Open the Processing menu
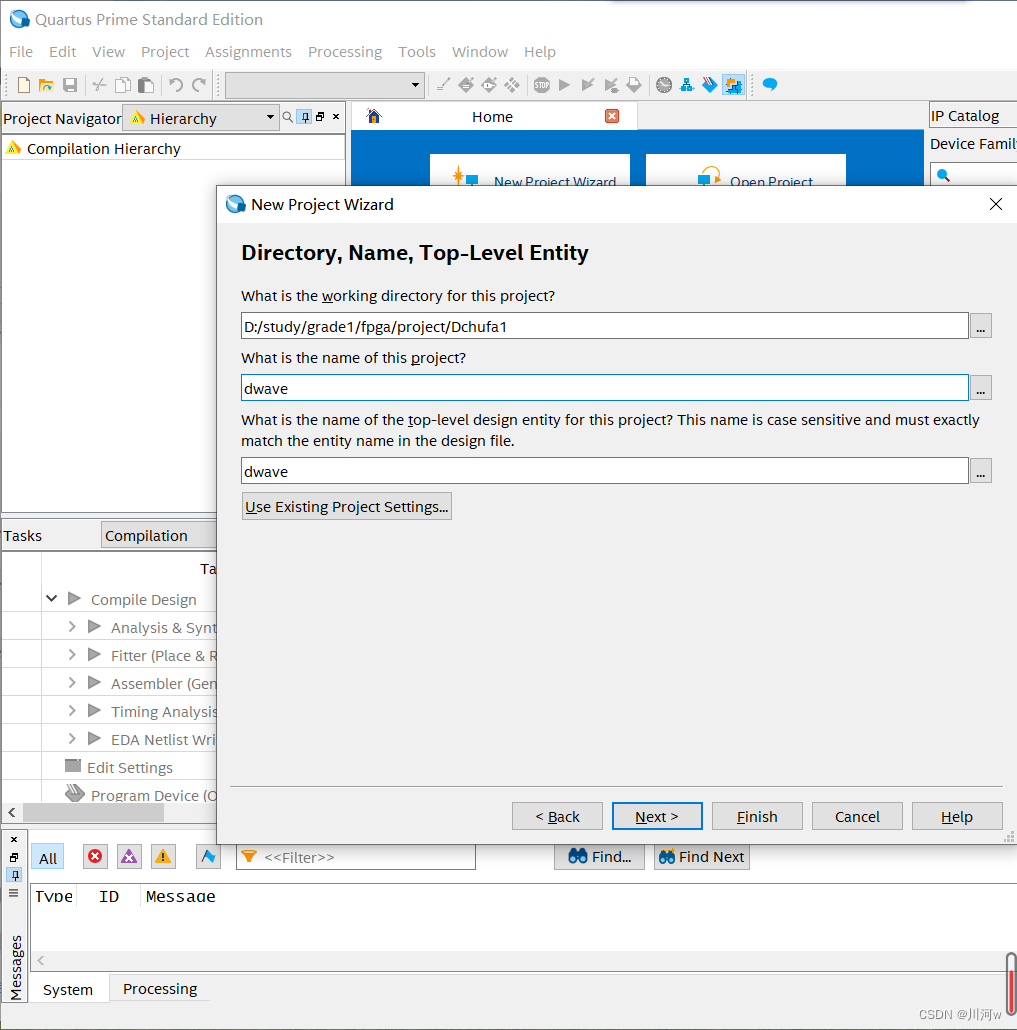Image resolution: width=1017 pixels, height=1030 pixels. click(x=345, y=52)
